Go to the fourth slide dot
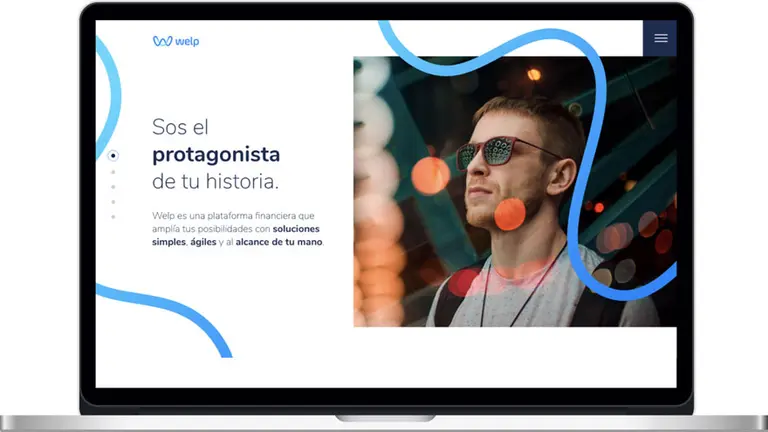Image resolution: width=768 pixels, height=432 pixels. click(x=113, y=201)
